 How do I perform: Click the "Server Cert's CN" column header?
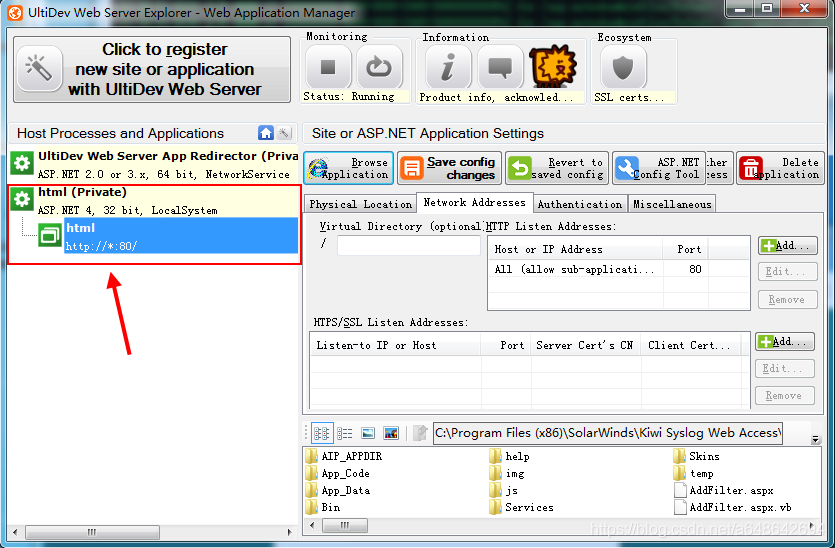pos(586,345)
